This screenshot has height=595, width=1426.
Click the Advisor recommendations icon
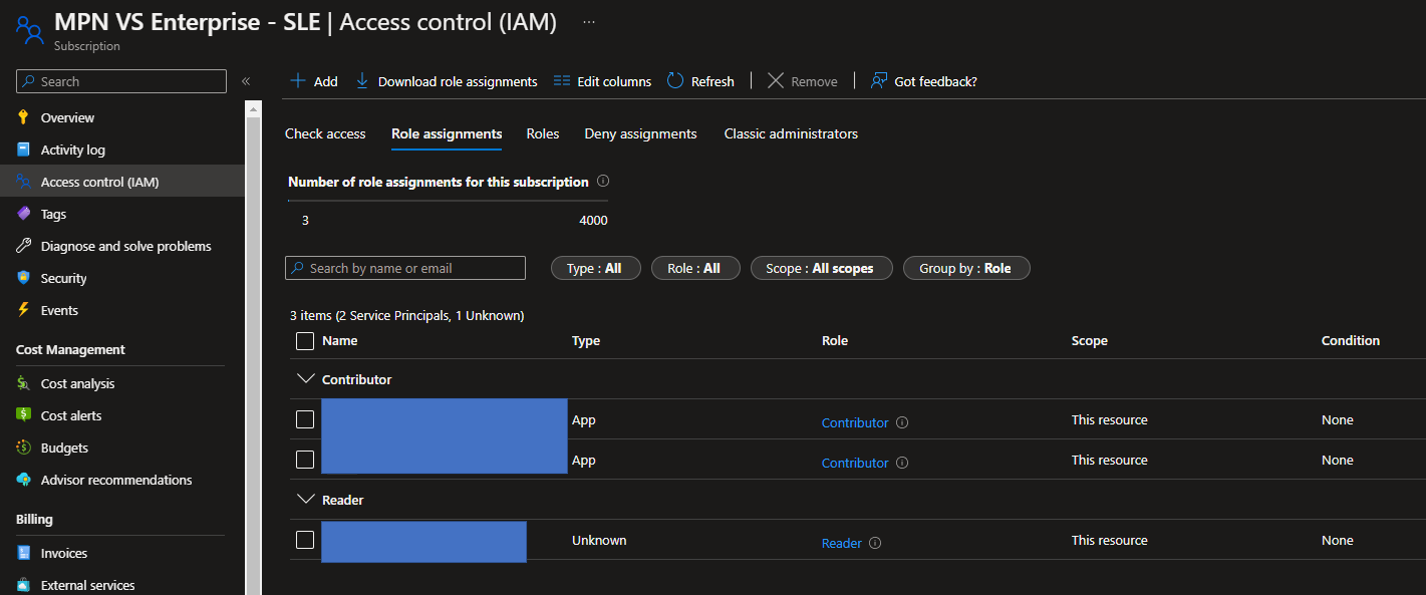(24, 480)
